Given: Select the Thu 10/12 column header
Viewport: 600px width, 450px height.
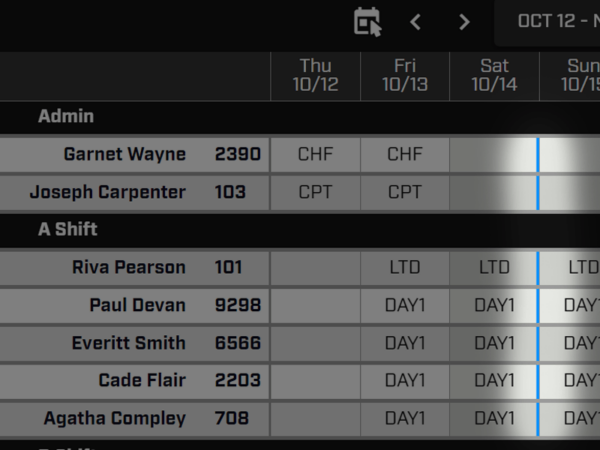Looking at the screenshot, I should (315, 76).
